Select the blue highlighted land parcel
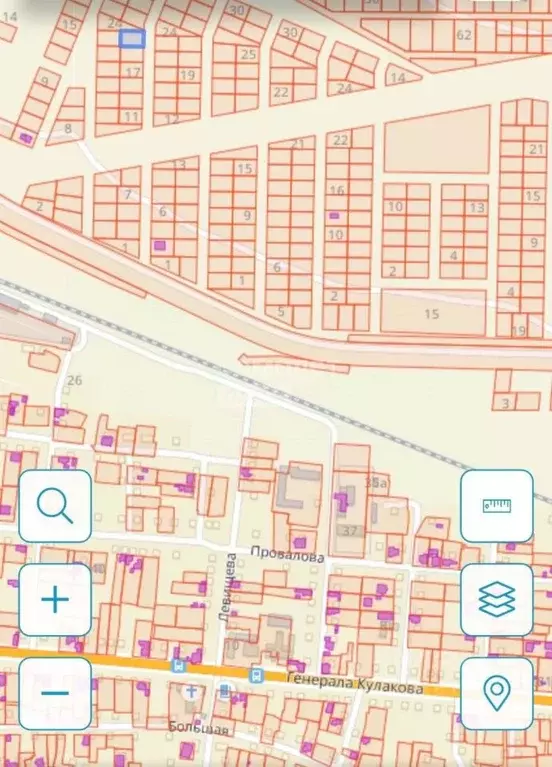The image size is (552, 767). 132,39
